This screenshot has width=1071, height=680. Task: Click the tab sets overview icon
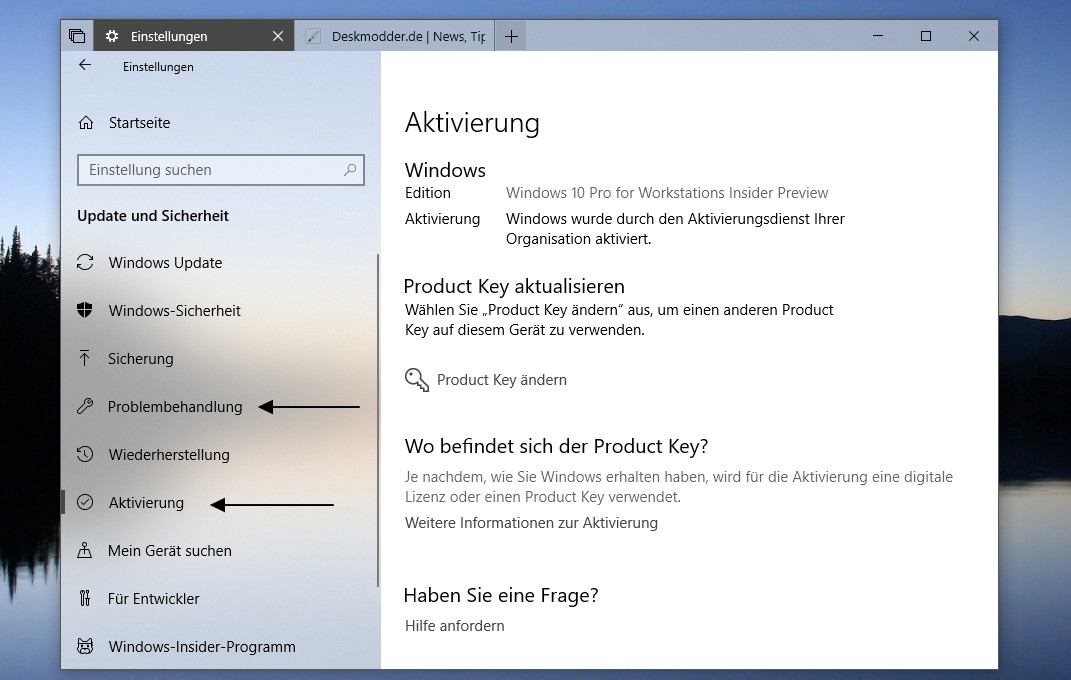(x=77, y=36)
